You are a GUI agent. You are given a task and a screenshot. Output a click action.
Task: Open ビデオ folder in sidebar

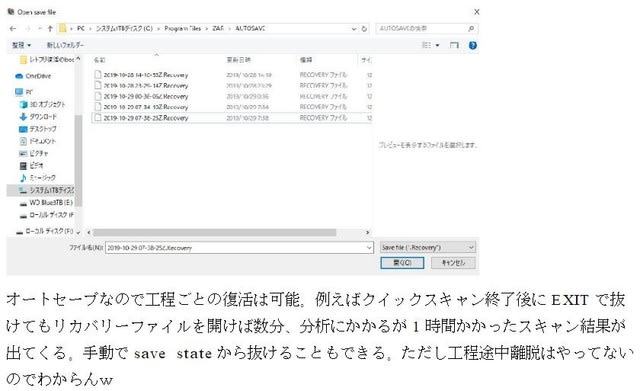31,165
